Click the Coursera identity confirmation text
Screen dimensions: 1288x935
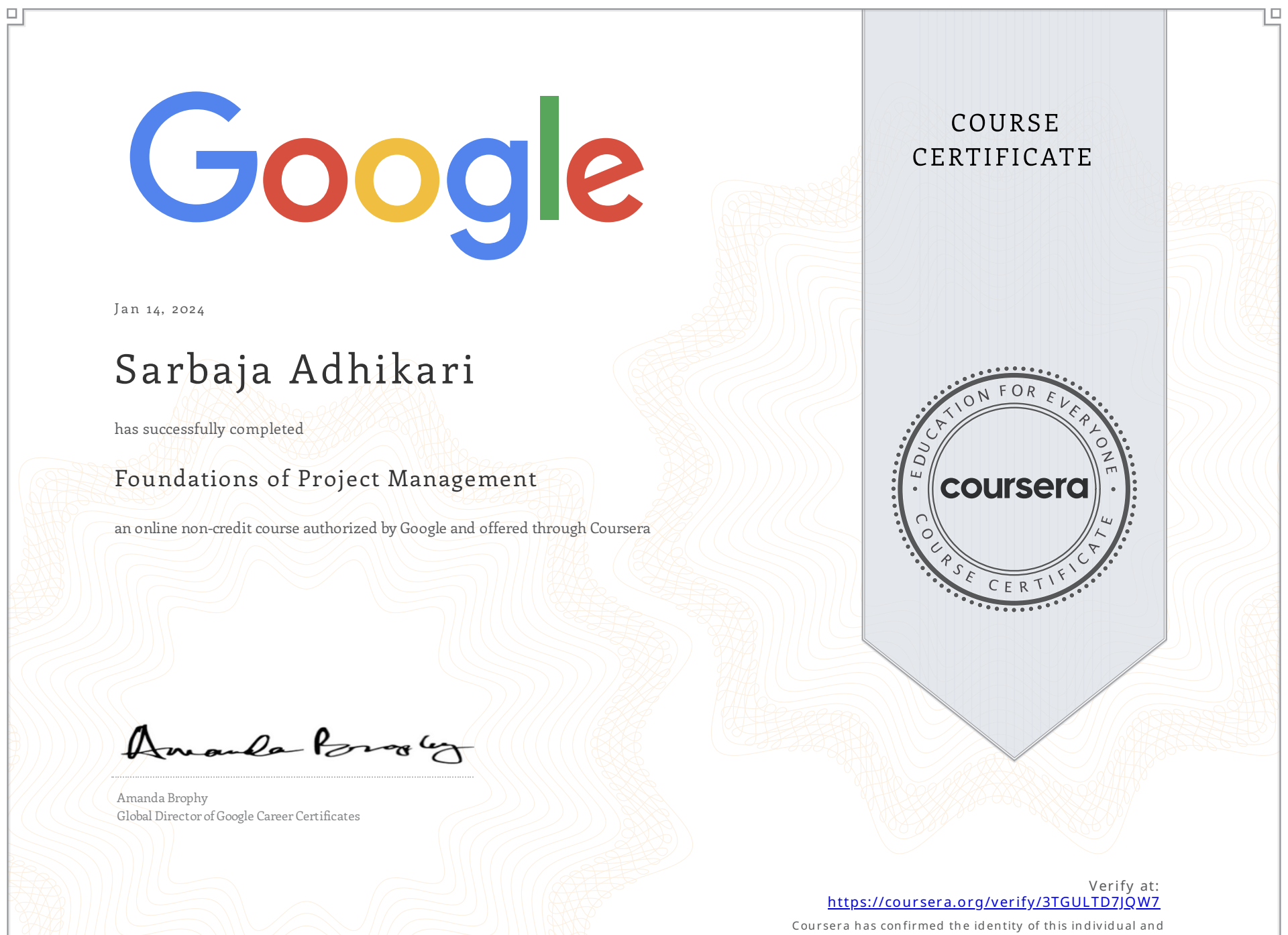click(977, 926)
